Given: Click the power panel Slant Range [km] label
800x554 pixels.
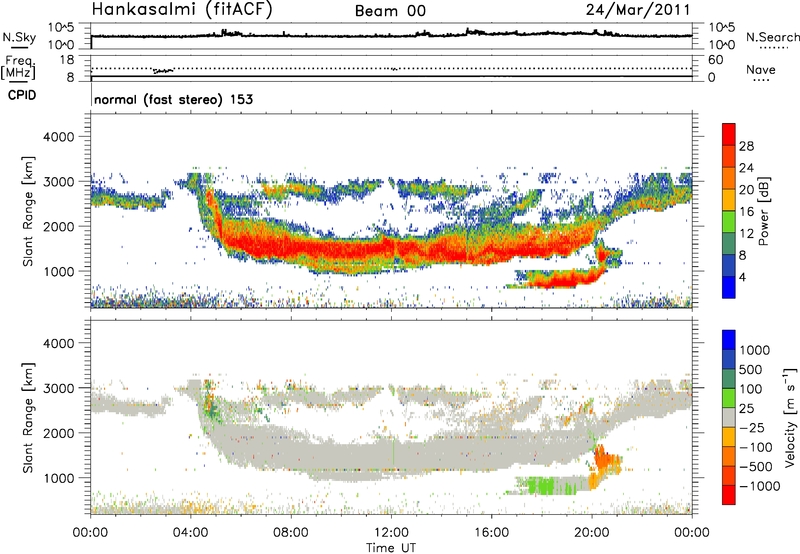Looking at the screenshot, I should pyautogui.click(x=28, y=211).
